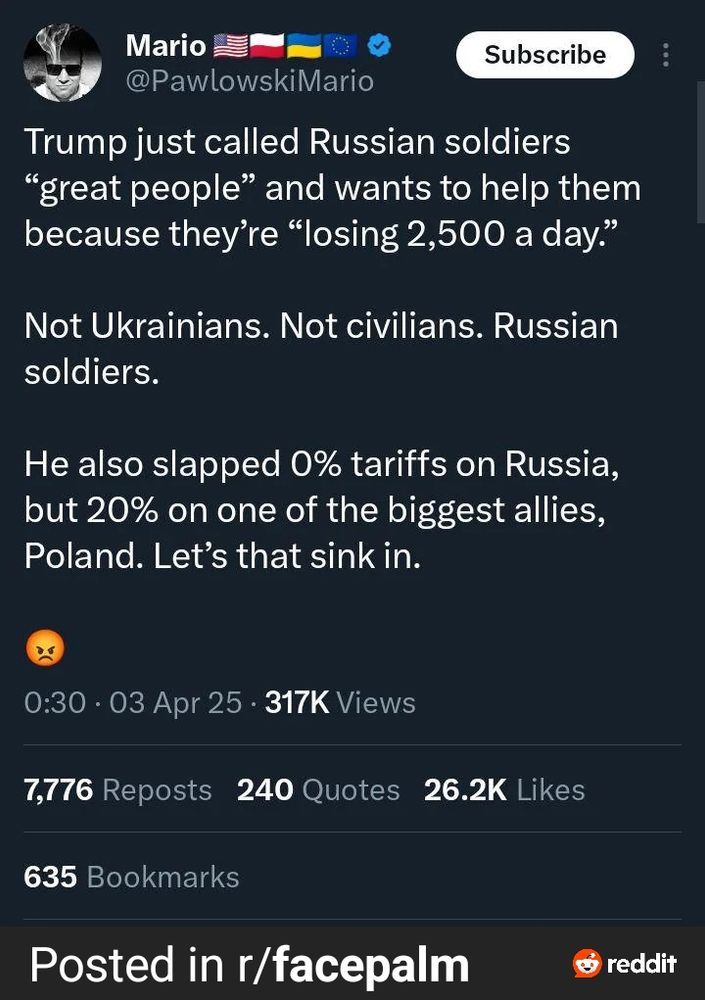Viewport: 705px width, 1000px height.
Task: Open the three-dot more options menu
Action: coord(665,55)
